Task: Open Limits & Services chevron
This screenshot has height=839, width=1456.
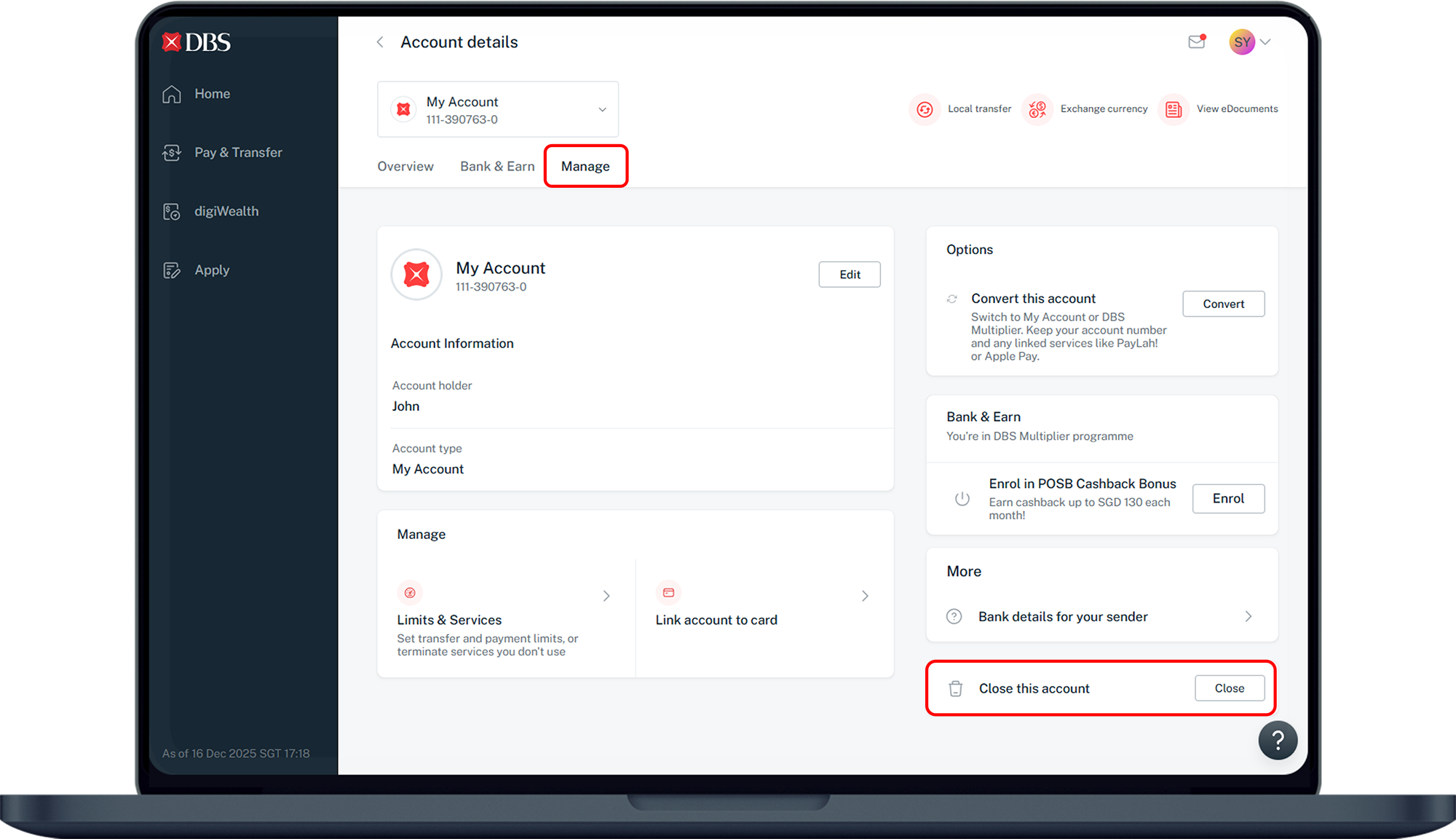Action: click(606, 596)
